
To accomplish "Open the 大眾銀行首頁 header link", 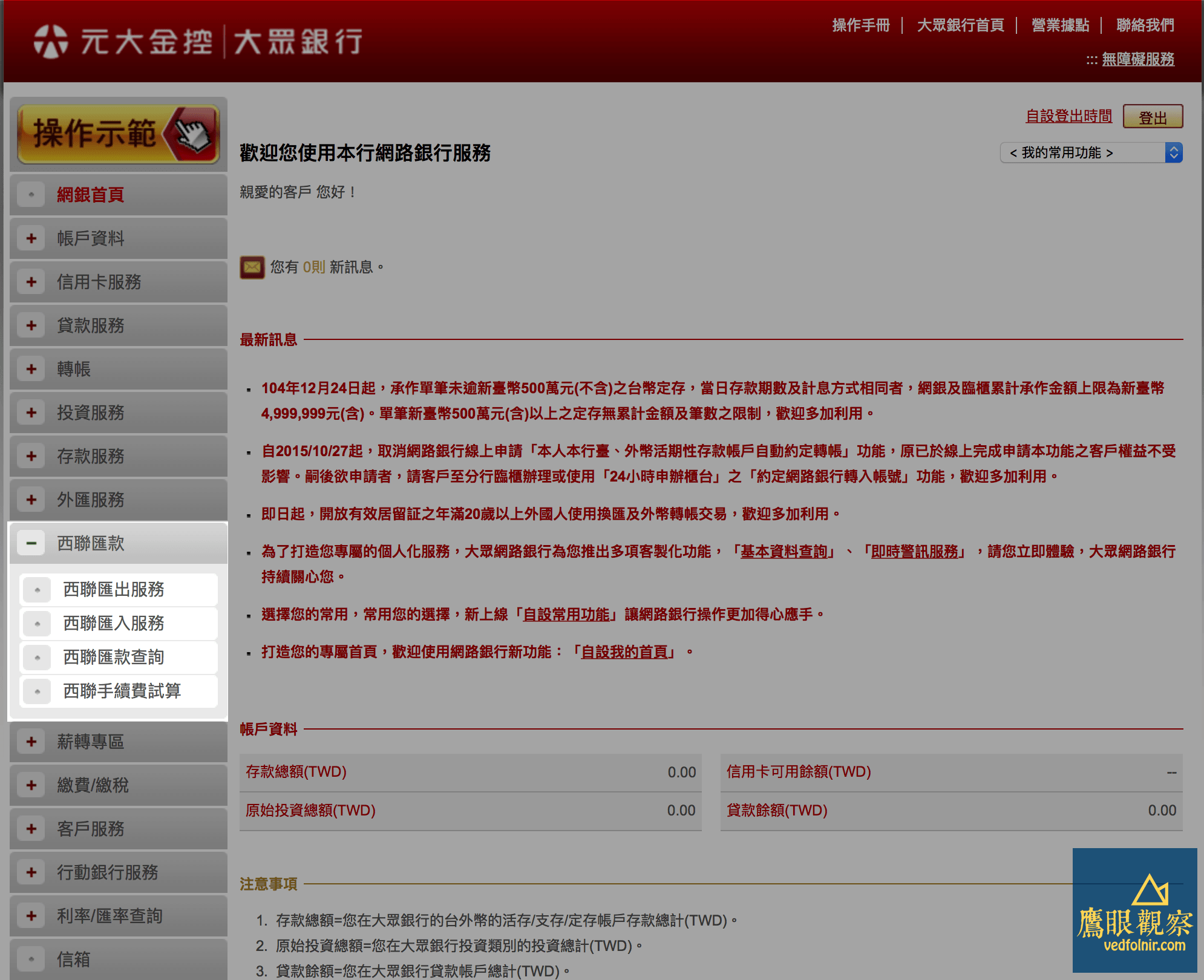I will [961, 25].
